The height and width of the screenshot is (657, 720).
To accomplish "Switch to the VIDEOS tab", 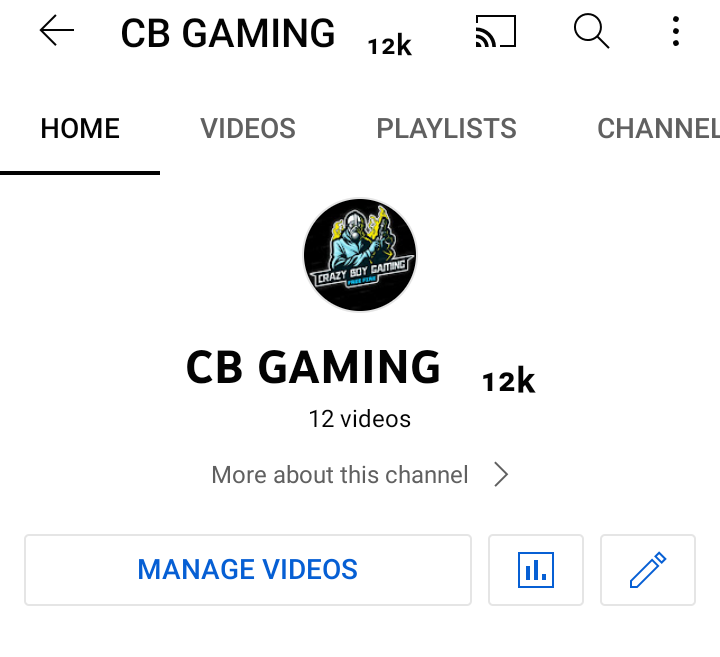I will point(248,128).
